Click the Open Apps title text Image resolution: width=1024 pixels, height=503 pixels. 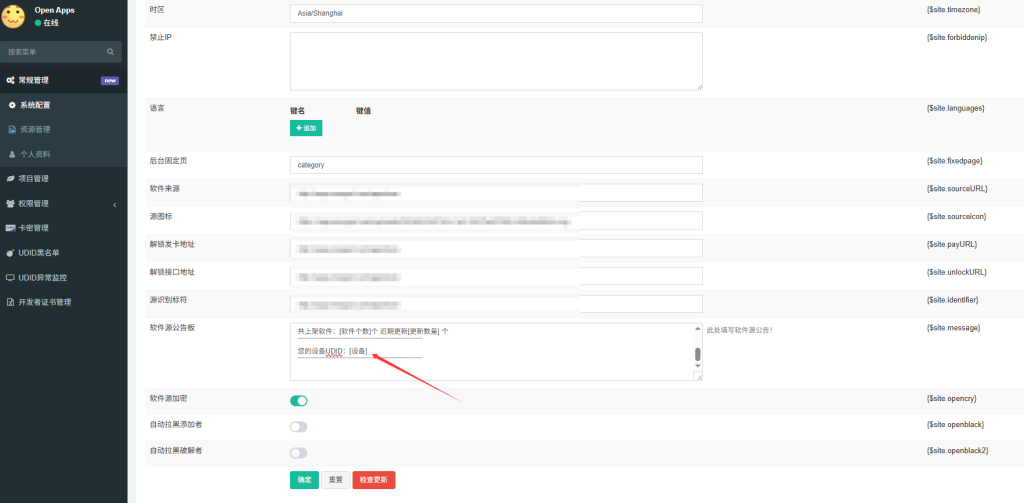[55, 10]
